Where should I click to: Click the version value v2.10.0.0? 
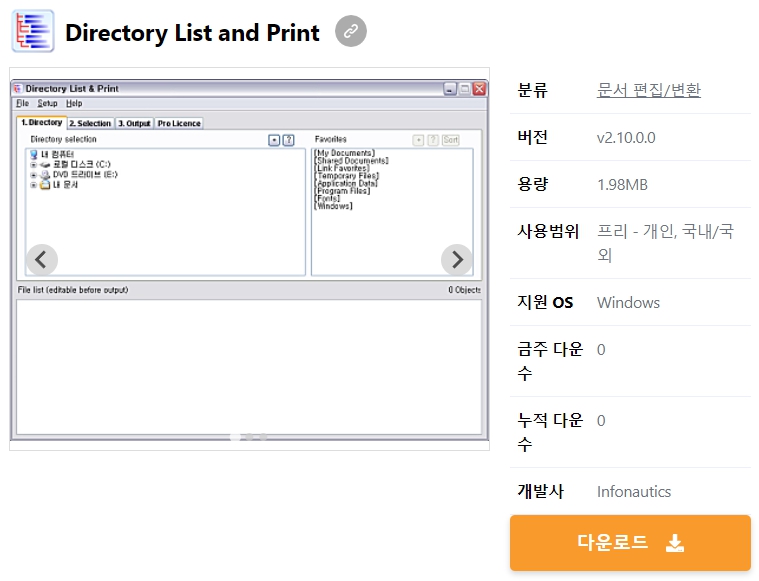626,138
